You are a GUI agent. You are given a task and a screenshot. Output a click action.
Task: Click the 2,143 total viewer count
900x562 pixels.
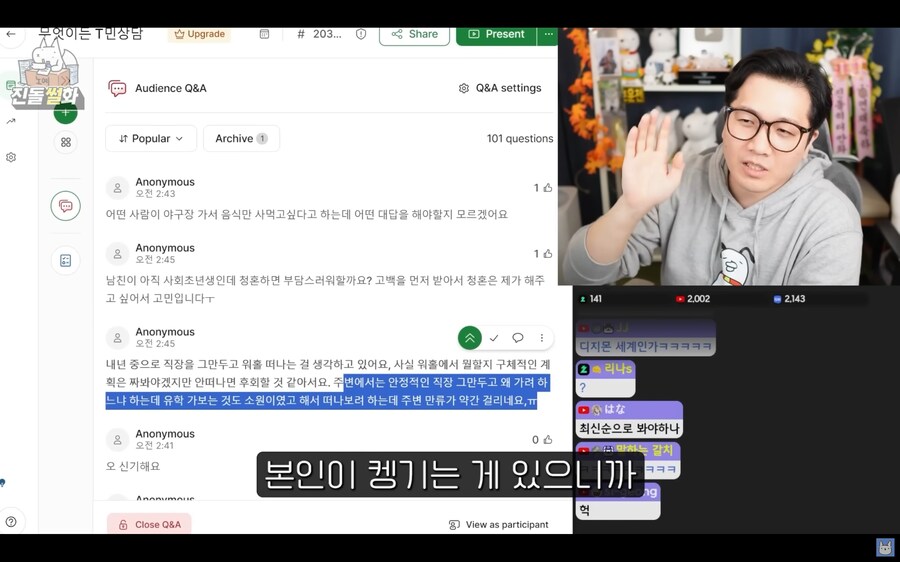790,299
